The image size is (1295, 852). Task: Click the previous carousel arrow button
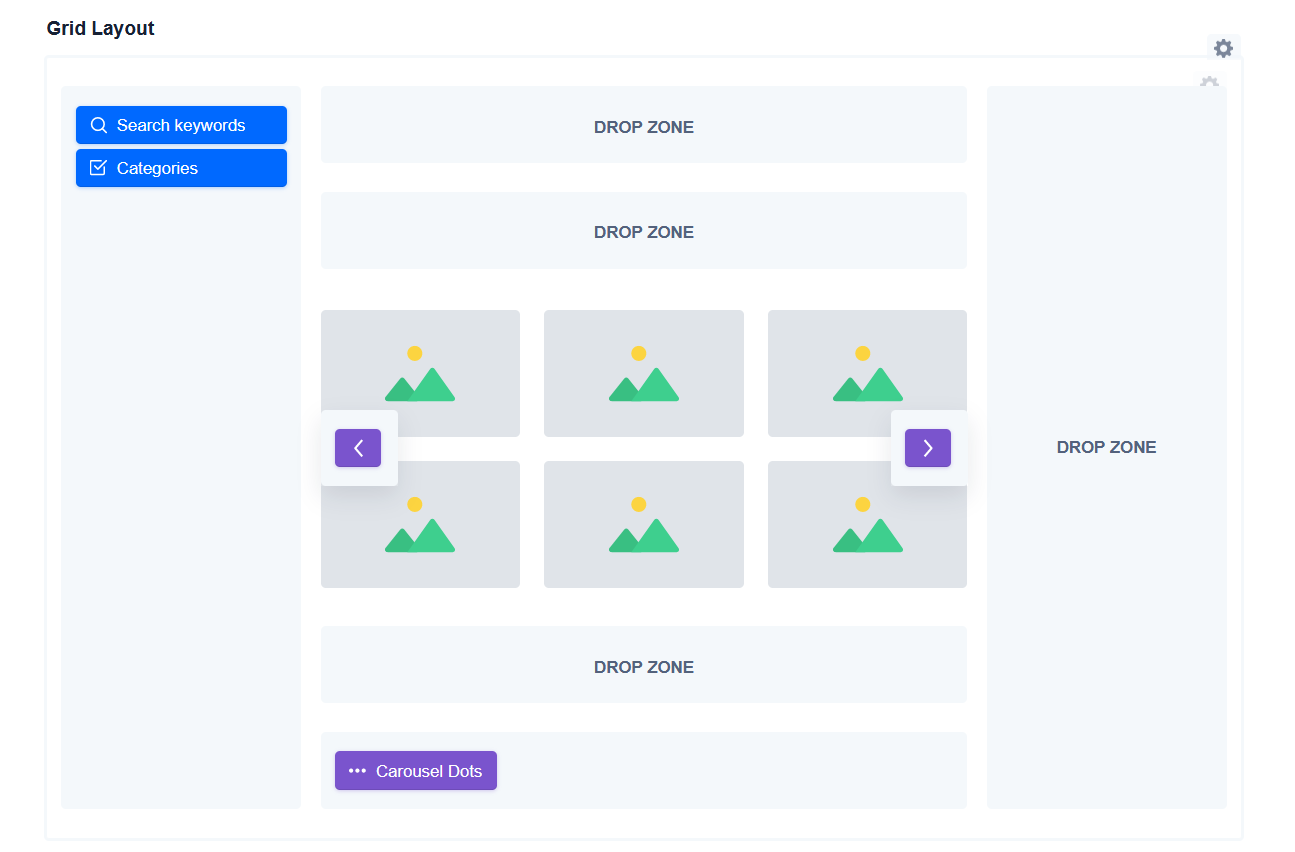pos(358,448)
